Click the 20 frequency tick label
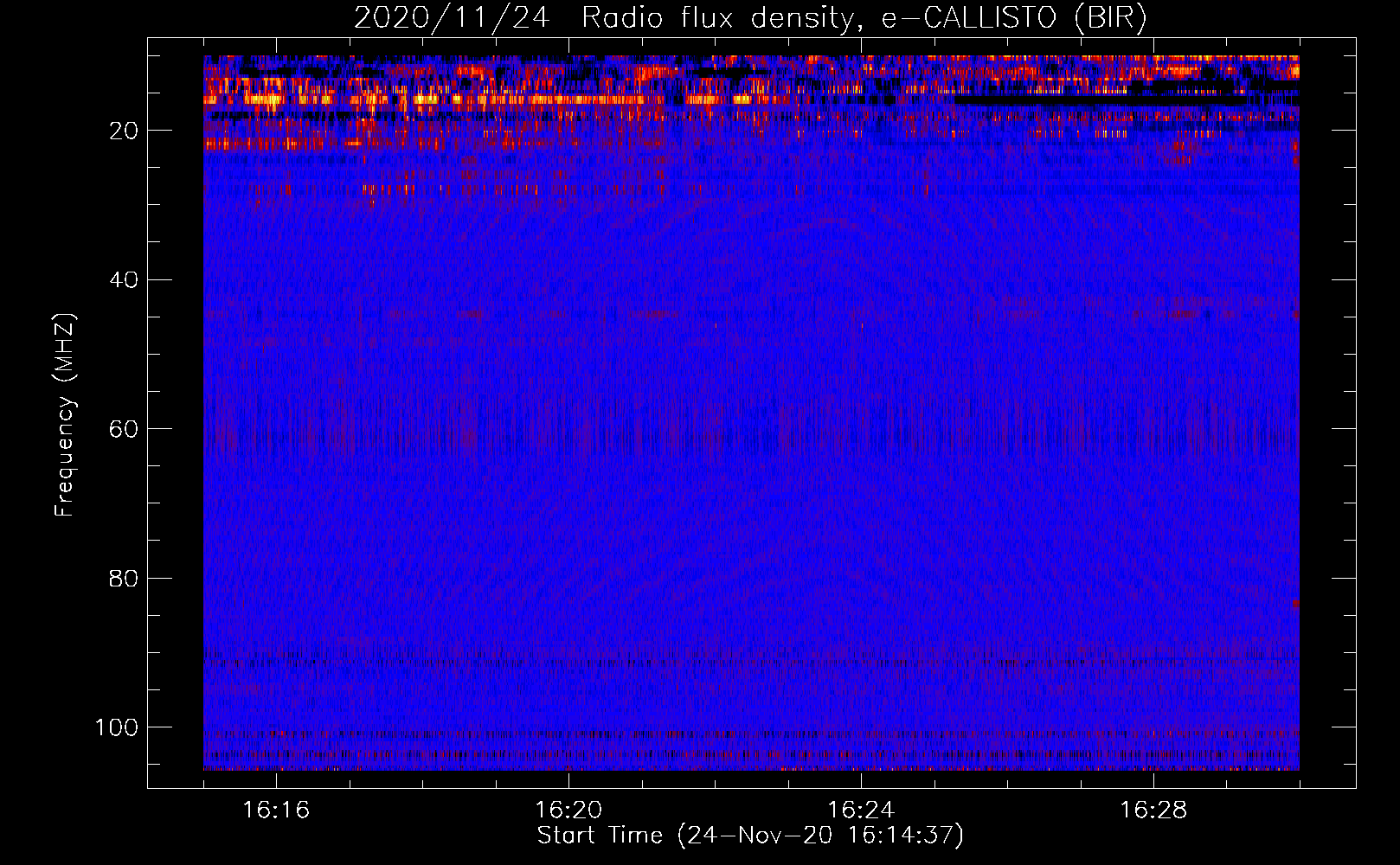This screenshot has width=1400, height=865. (x=124, y=131)
